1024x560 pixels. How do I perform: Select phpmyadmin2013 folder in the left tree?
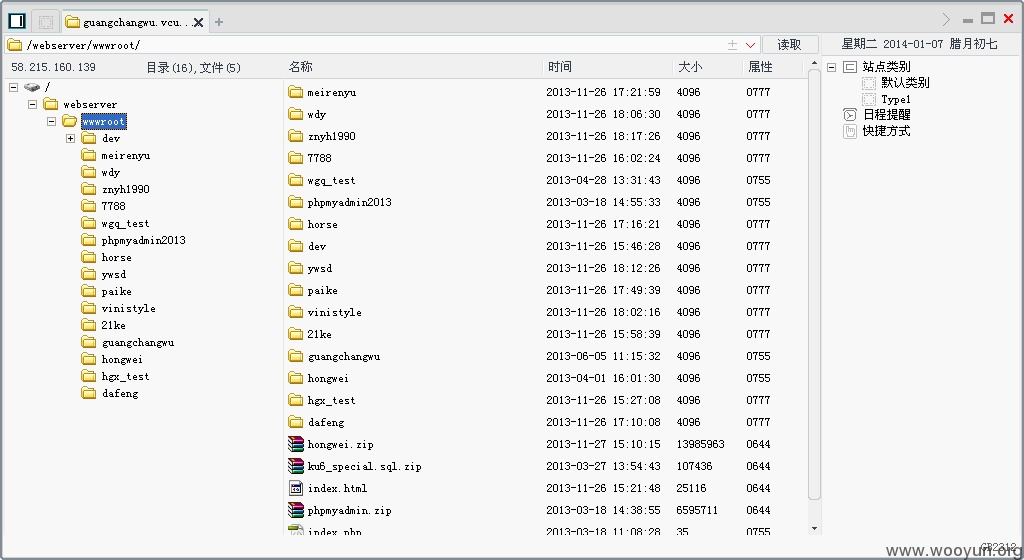(x=143, y=240)
